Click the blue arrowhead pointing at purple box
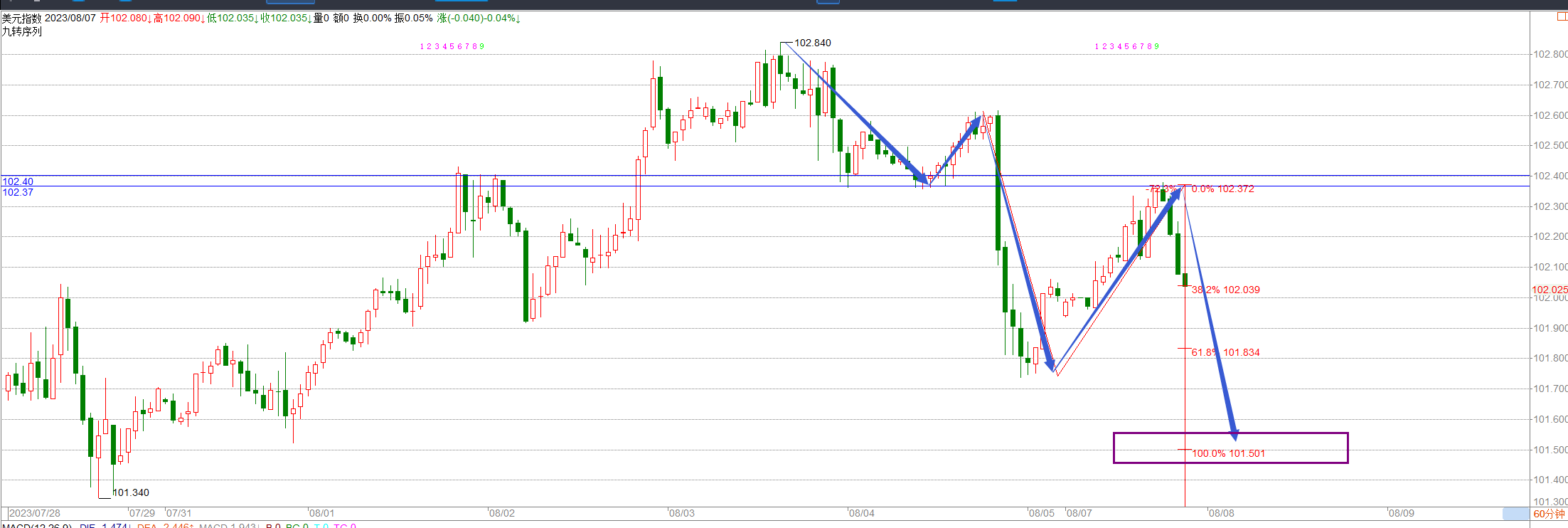Viewport: 1568px width, 528px height. [x=1234, y=434]
